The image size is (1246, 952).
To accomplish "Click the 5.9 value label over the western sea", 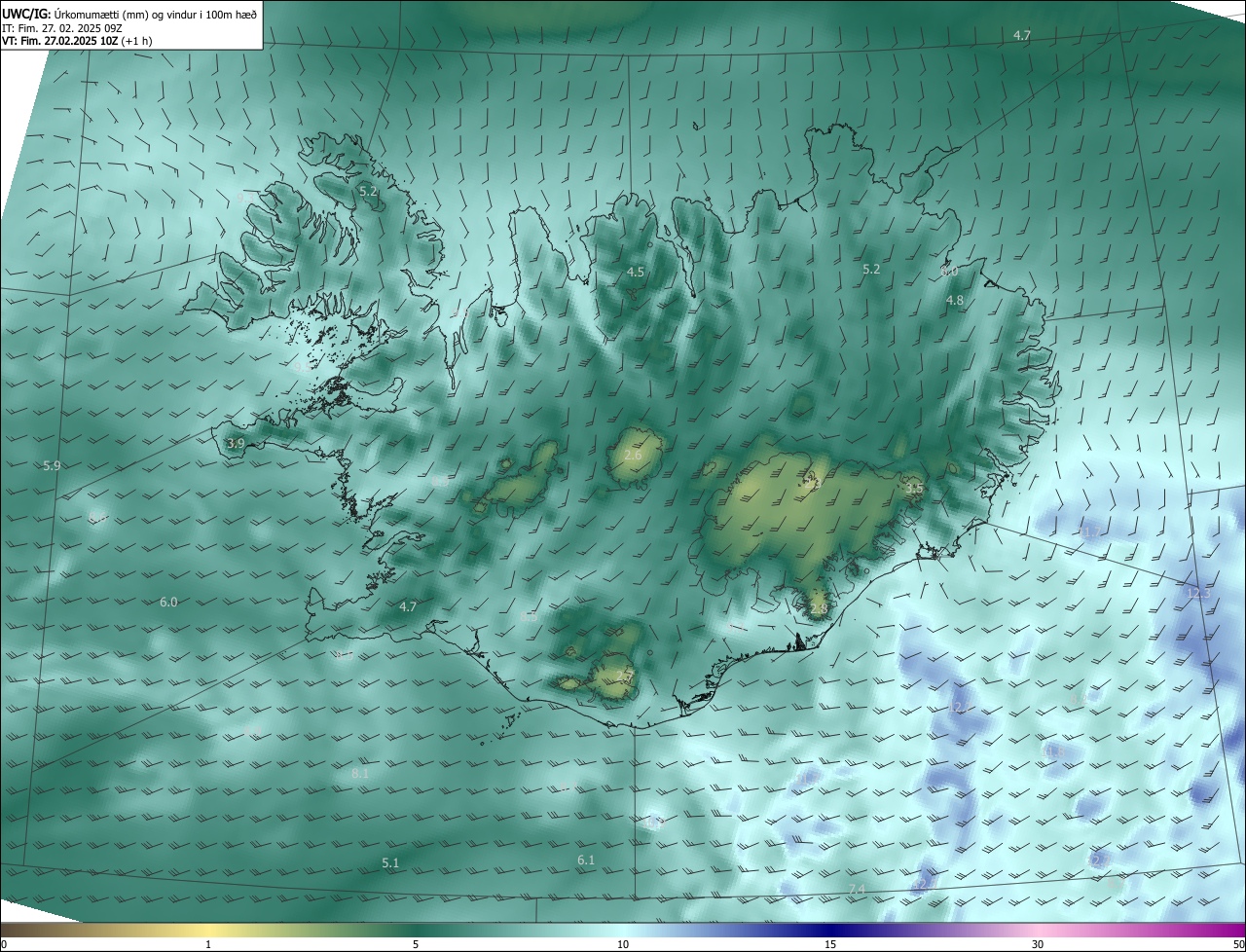I will [52, 466].
